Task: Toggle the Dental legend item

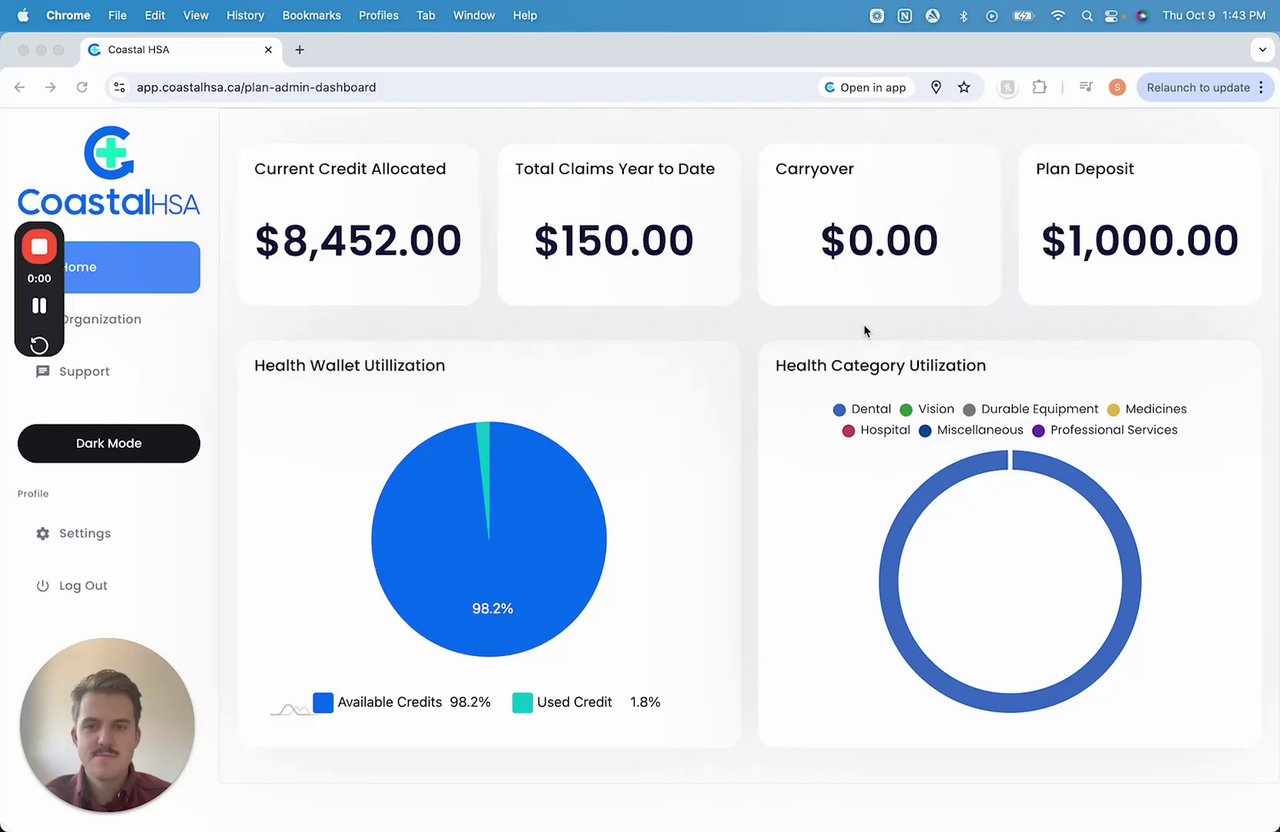Action: [861, 409]
